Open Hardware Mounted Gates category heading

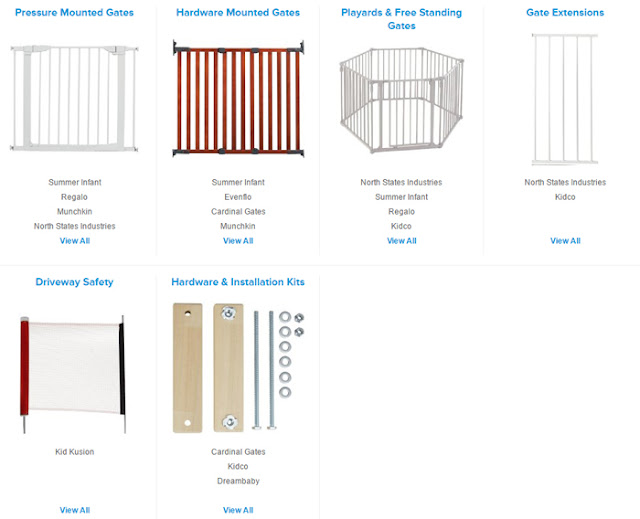tap(238, 13)
